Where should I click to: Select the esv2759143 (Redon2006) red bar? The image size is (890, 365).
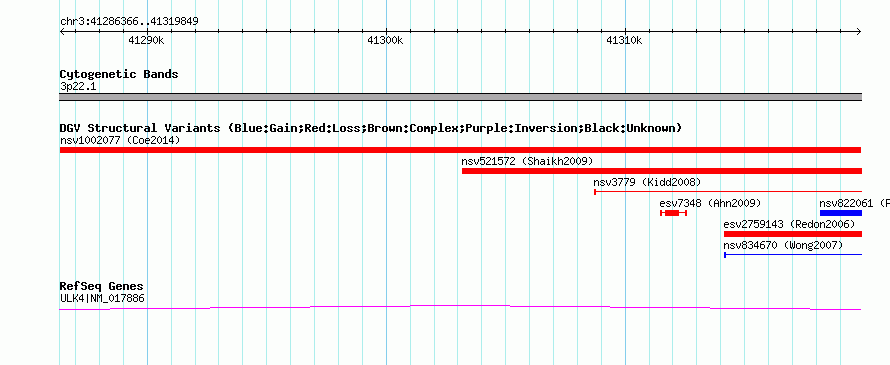[793, 234]
